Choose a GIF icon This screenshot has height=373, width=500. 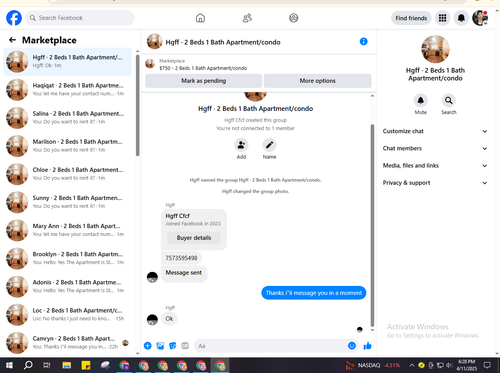click(x=185, y=346)
